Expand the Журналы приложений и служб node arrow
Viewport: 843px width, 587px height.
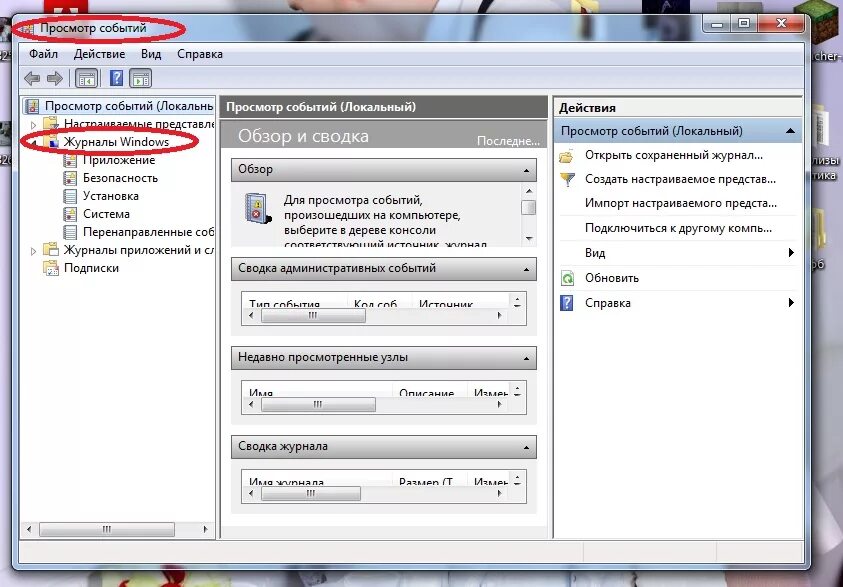[33, 250]
